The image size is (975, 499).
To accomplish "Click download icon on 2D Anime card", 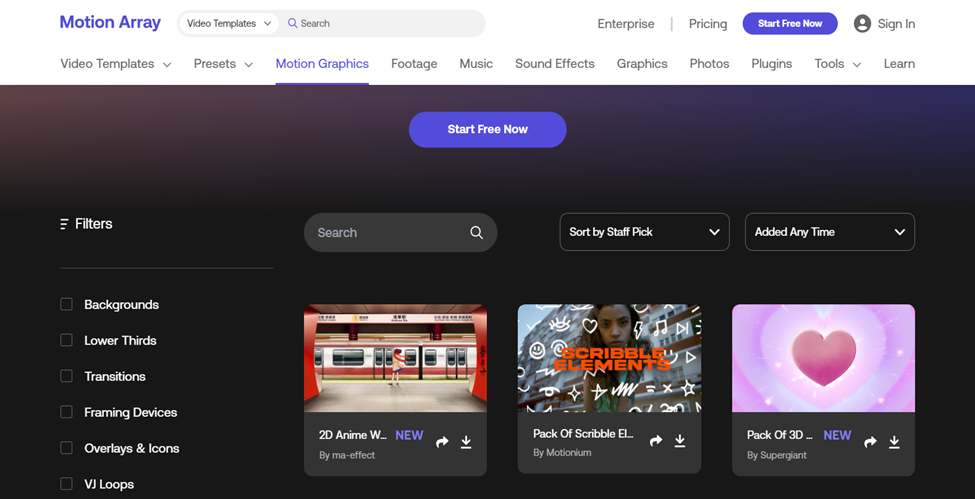I will pyautogui.click(x=466, y=442).
